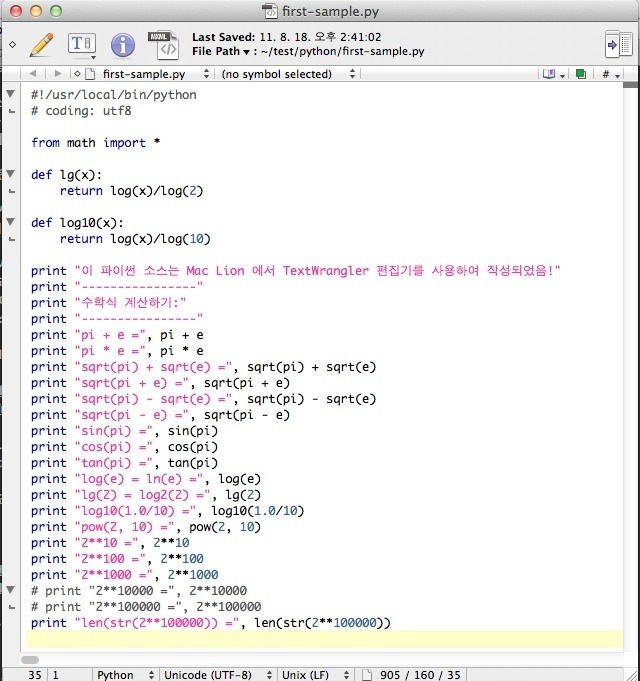Click the 'return log(x)/log(2)' line

[131, 191]
